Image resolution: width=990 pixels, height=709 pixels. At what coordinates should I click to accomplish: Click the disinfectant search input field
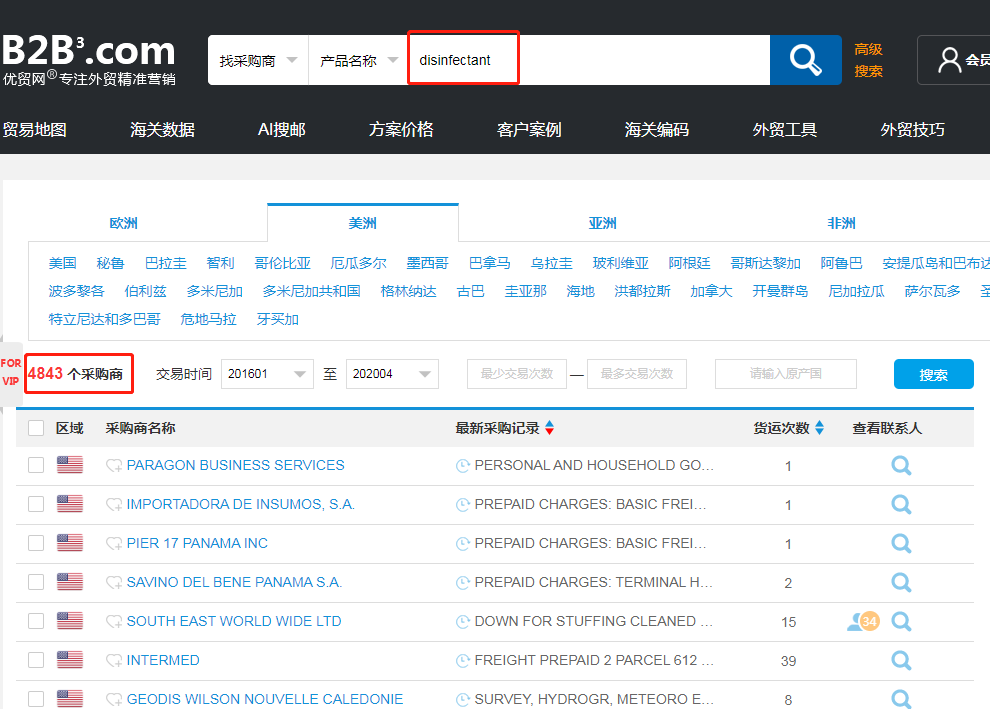(590, 61)
